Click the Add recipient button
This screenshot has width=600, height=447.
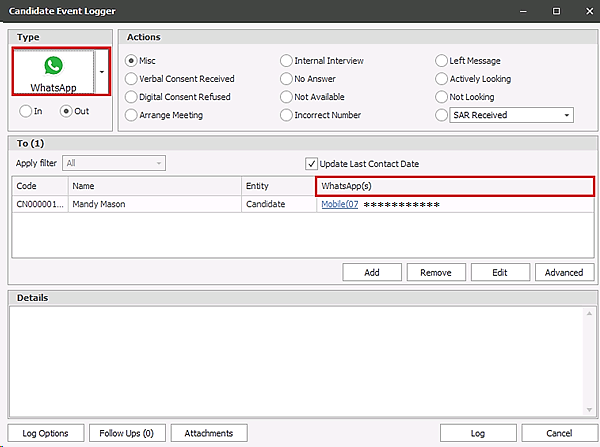[x=371, y=272]
